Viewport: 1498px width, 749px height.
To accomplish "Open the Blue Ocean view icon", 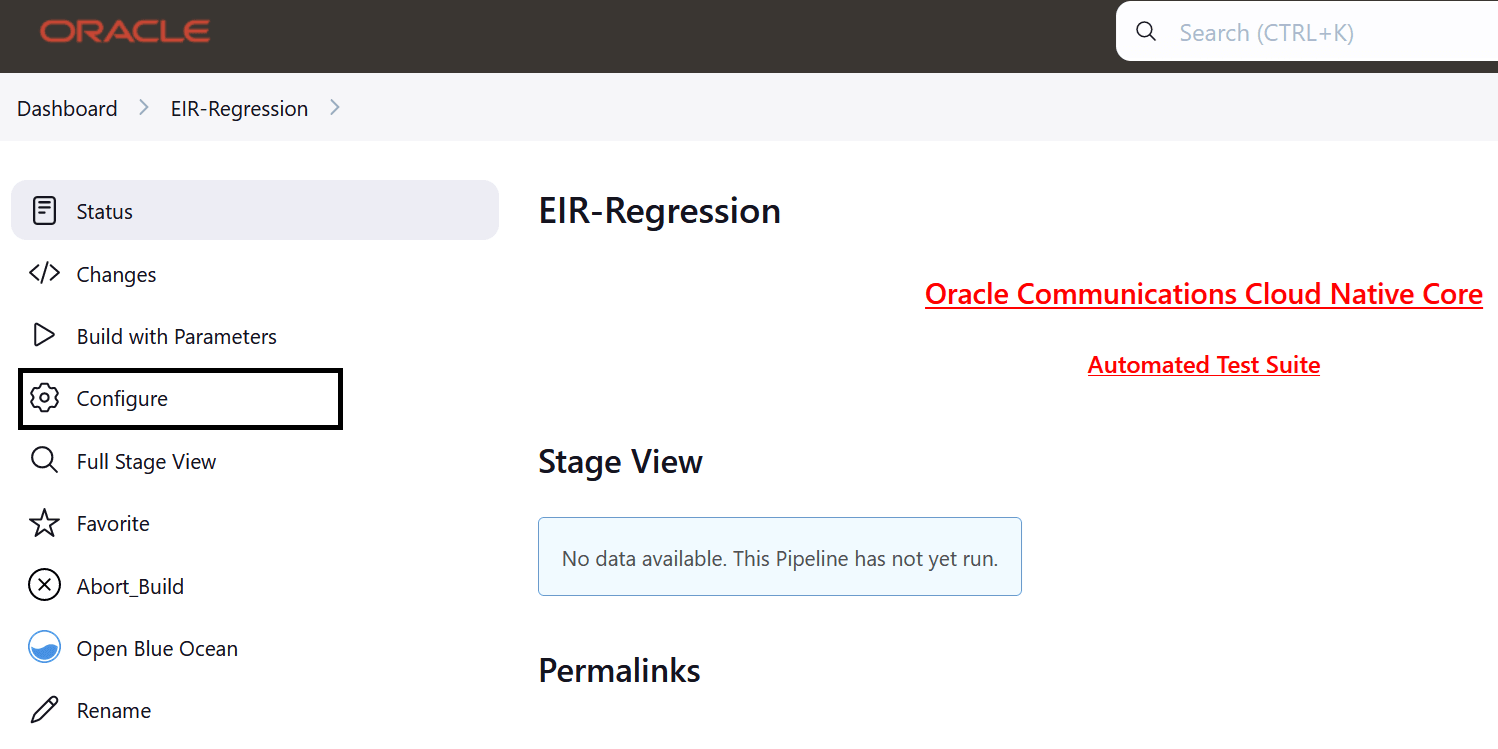I will (x=45, y=647).
